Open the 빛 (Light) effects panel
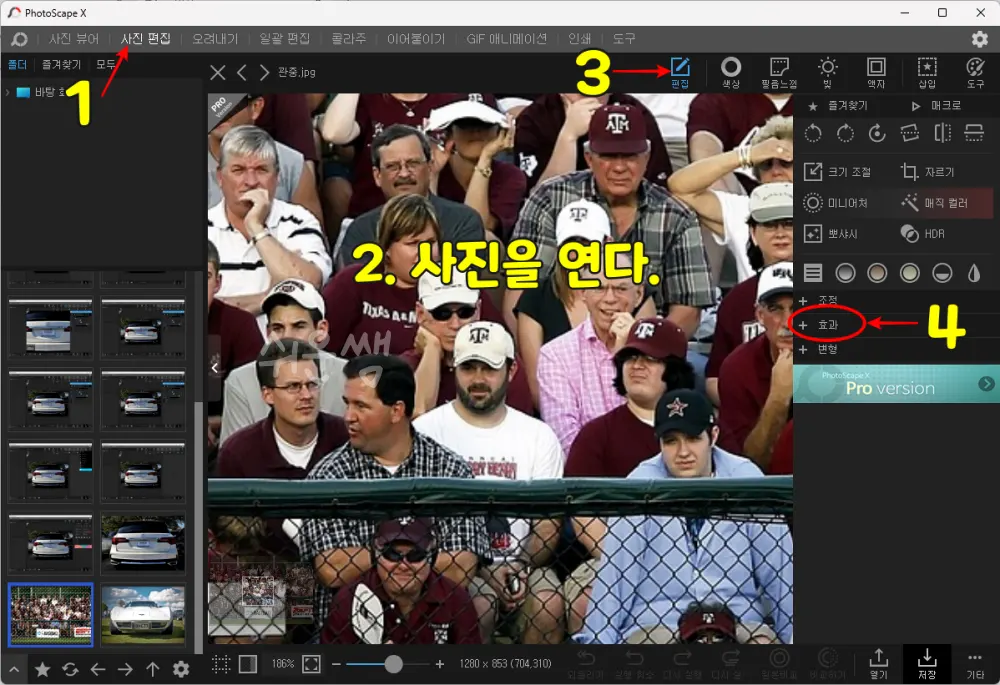1000x685 pixels. click(828, 72)
